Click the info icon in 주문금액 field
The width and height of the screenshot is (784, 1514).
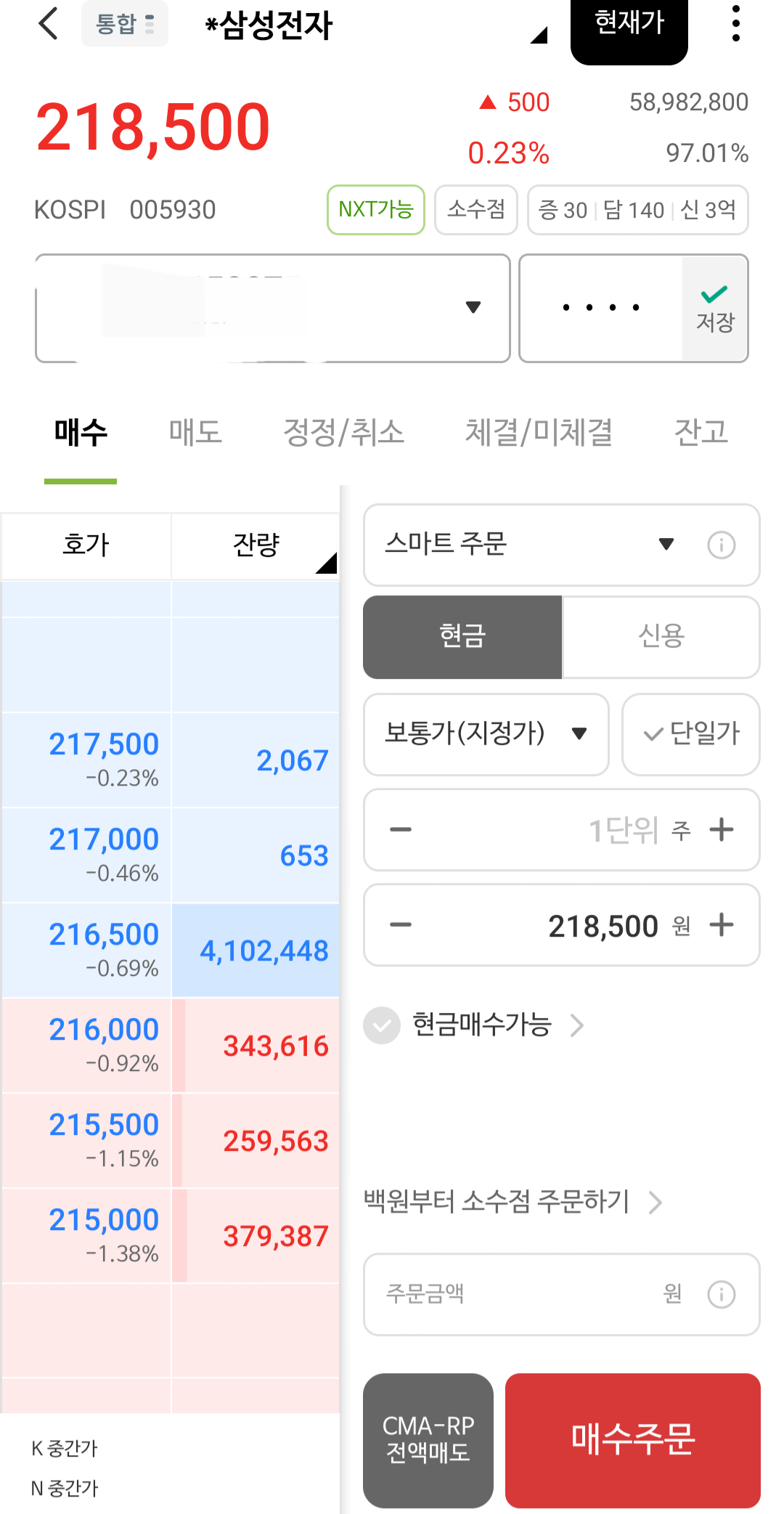(x=721, y=1294)
